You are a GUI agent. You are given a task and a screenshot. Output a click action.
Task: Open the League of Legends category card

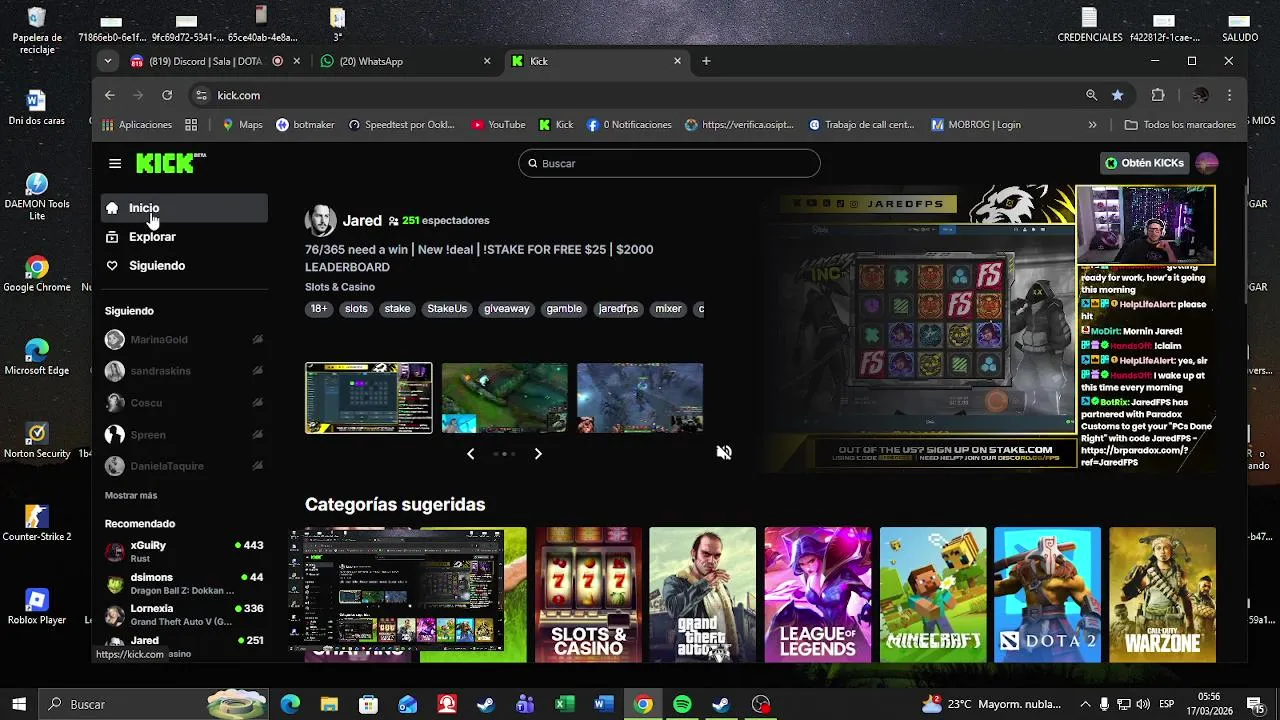click(x=818, y=594)
